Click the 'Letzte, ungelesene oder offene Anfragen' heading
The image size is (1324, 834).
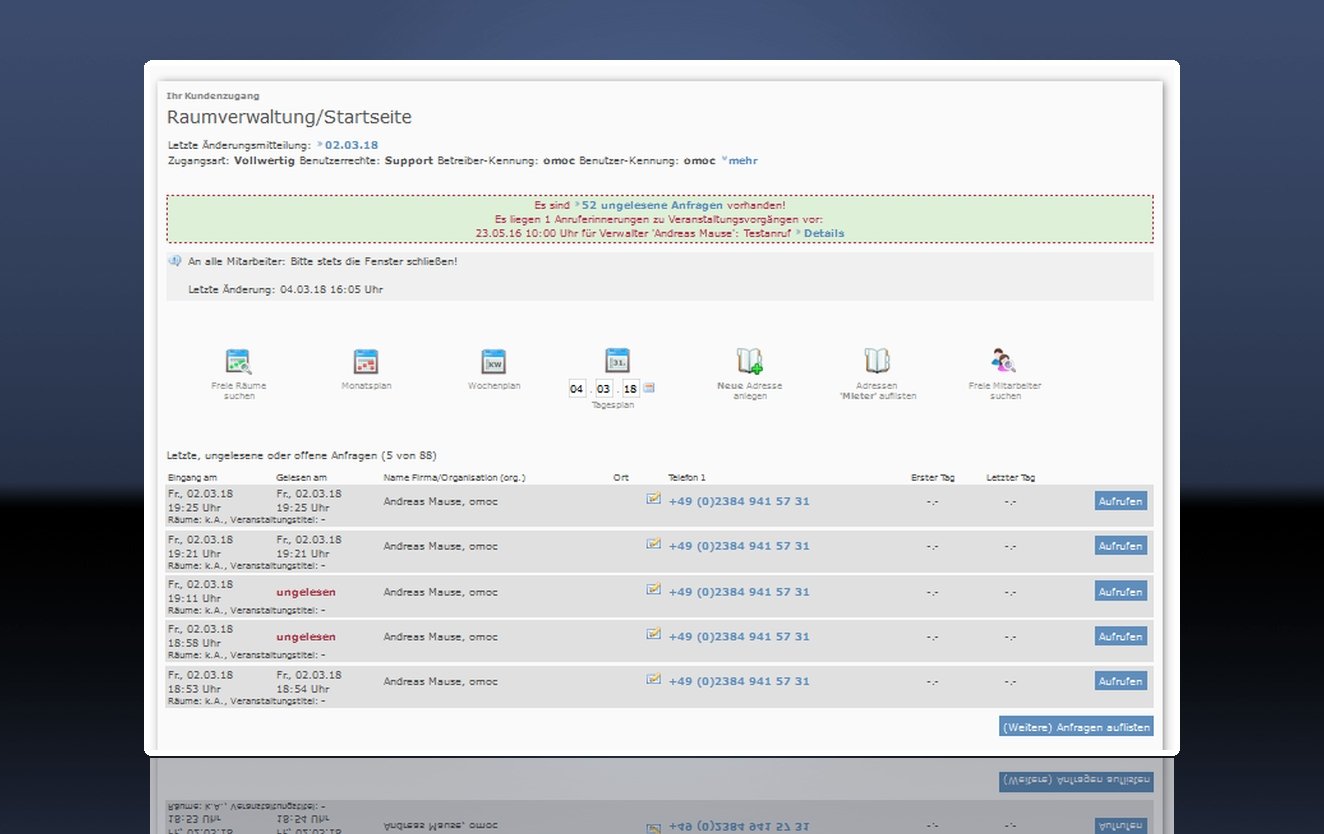tap(301, 455)
